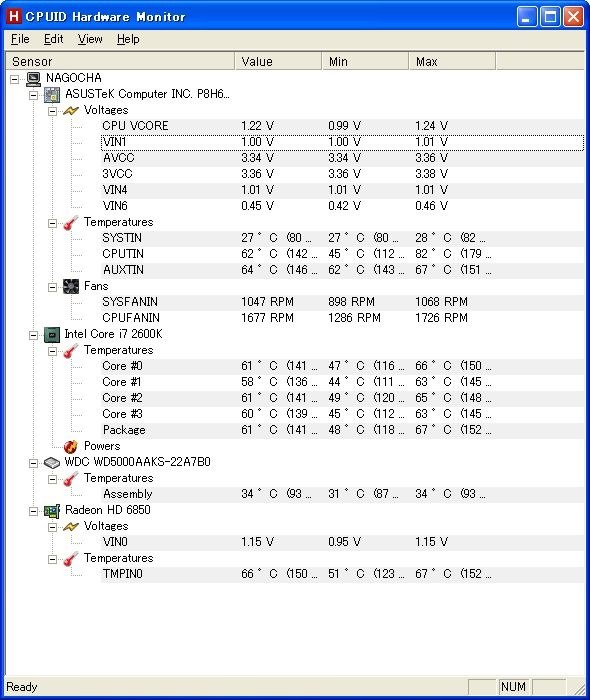Open the Help menu
The image size is (590, 700).
[128, 39]
